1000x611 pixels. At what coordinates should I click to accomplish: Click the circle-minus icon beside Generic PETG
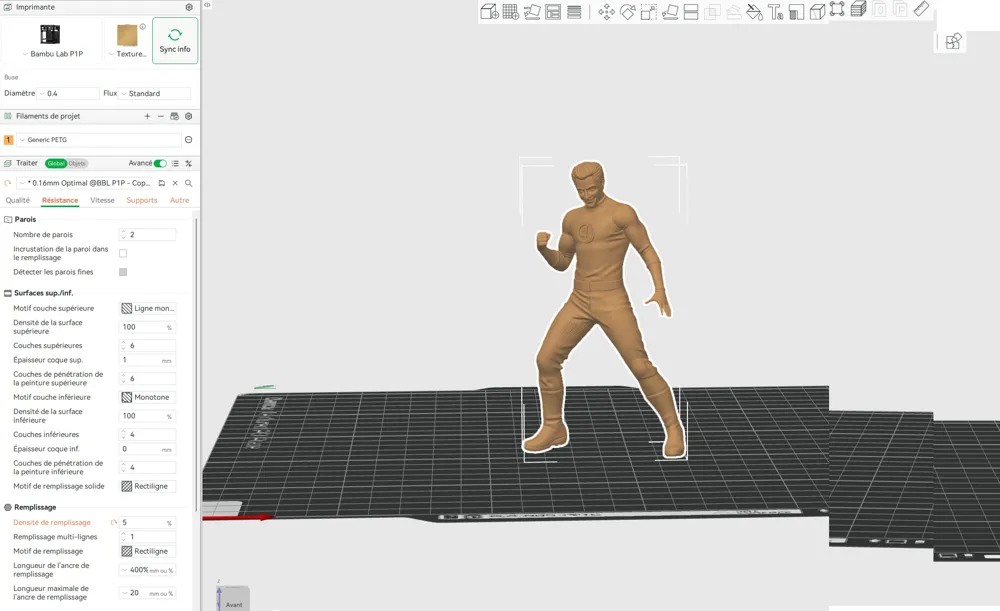189,140
